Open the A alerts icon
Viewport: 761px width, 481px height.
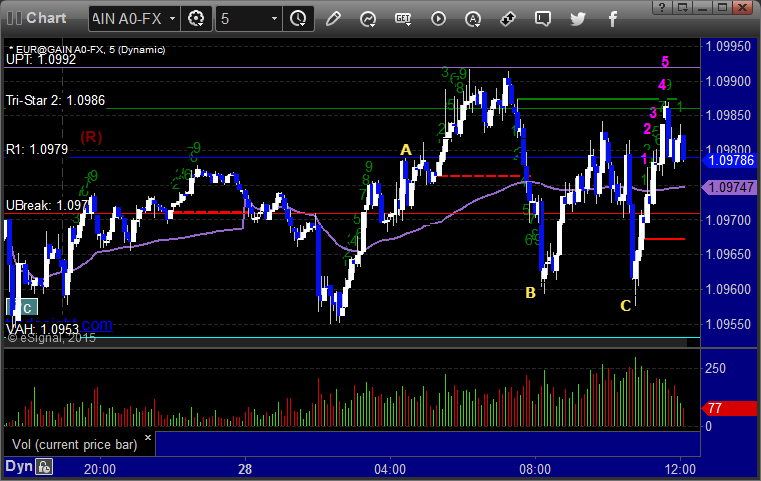click(473, 19)
